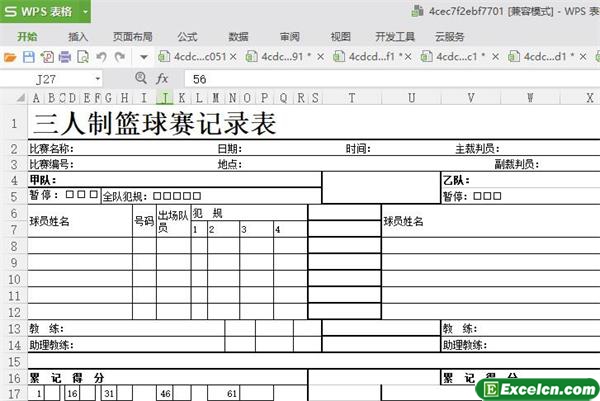This screenshot has width=600, height=401.
Task: Click the formula bar showing 56
Action: 392,79
